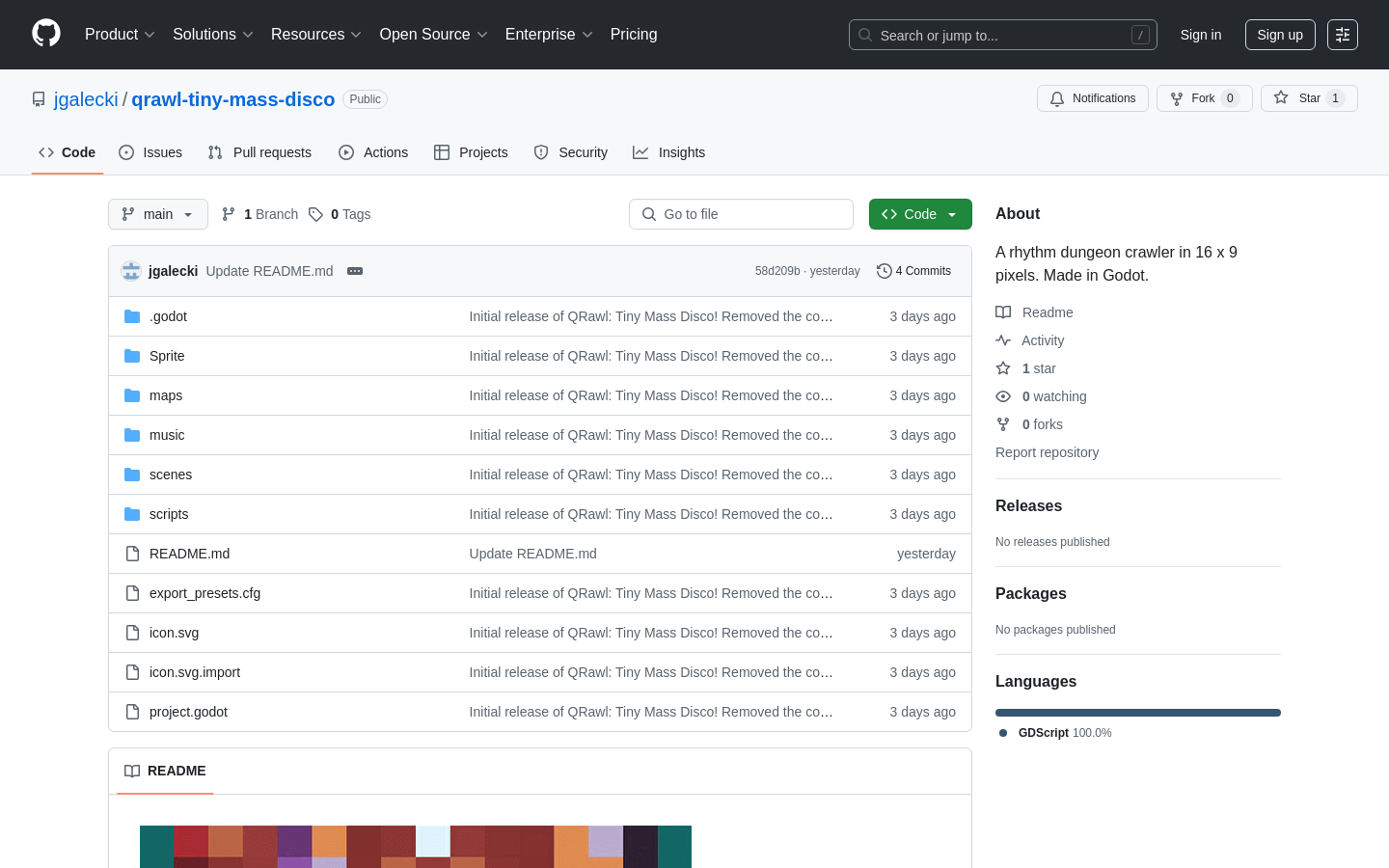Expand commit message ellipsis button

click(355, 271)
